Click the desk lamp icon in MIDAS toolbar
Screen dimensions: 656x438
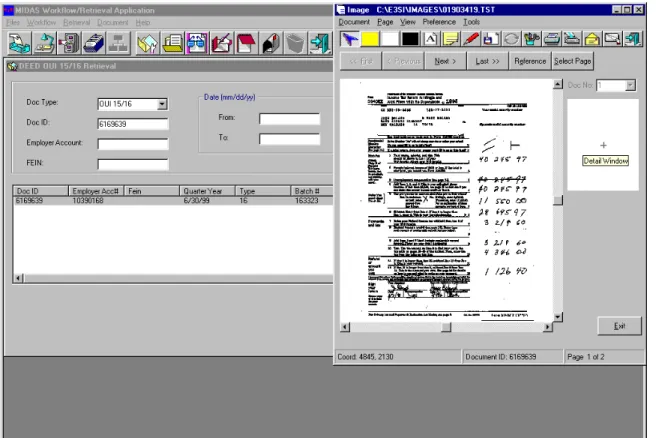(44, 44)
